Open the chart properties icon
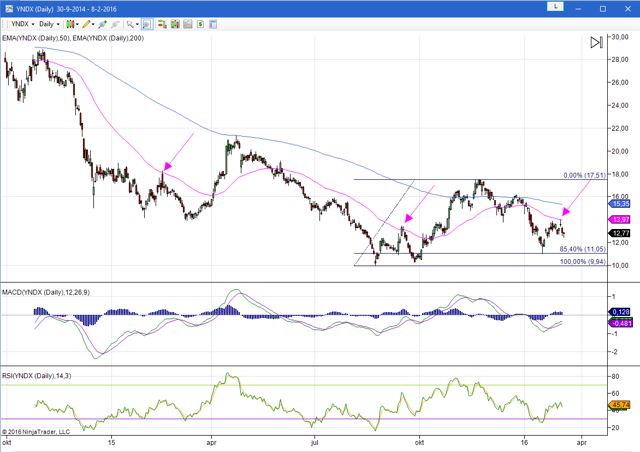Image resolution: width=640 pixels, height=452 pixels. [x=213, y=24]
